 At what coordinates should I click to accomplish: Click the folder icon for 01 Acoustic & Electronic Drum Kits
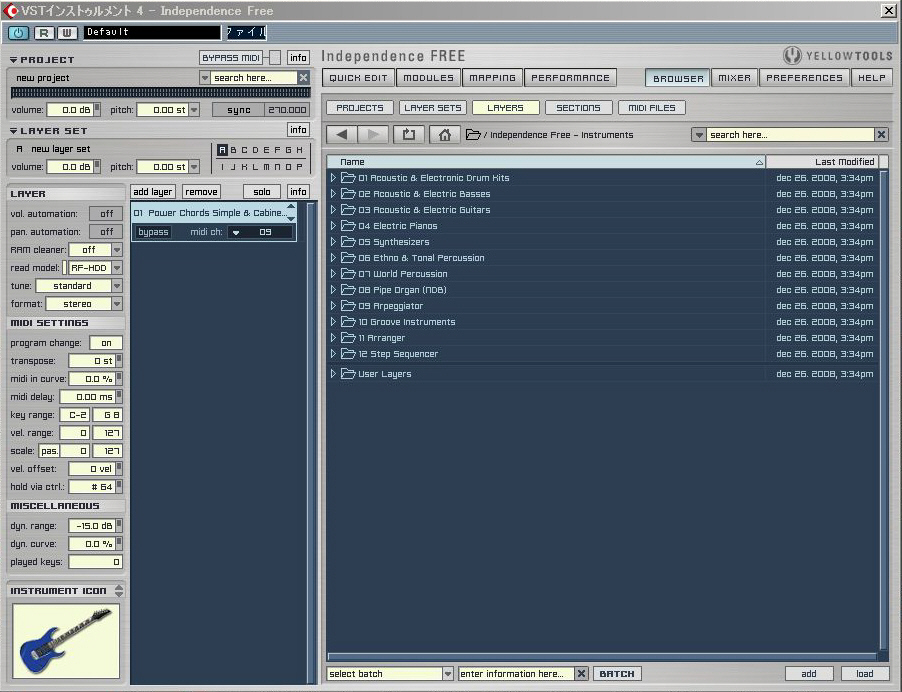348,178
